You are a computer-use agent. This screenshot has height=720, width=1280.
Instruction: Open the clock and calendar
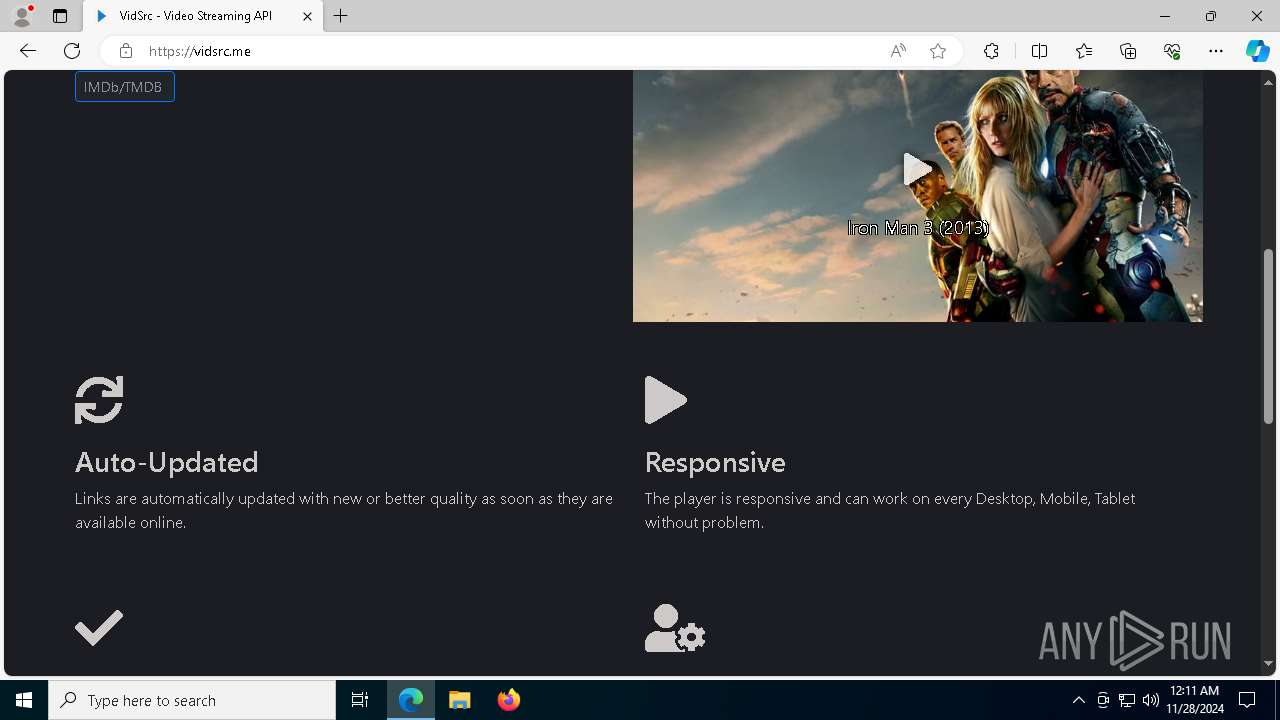tap(1194, 700)
